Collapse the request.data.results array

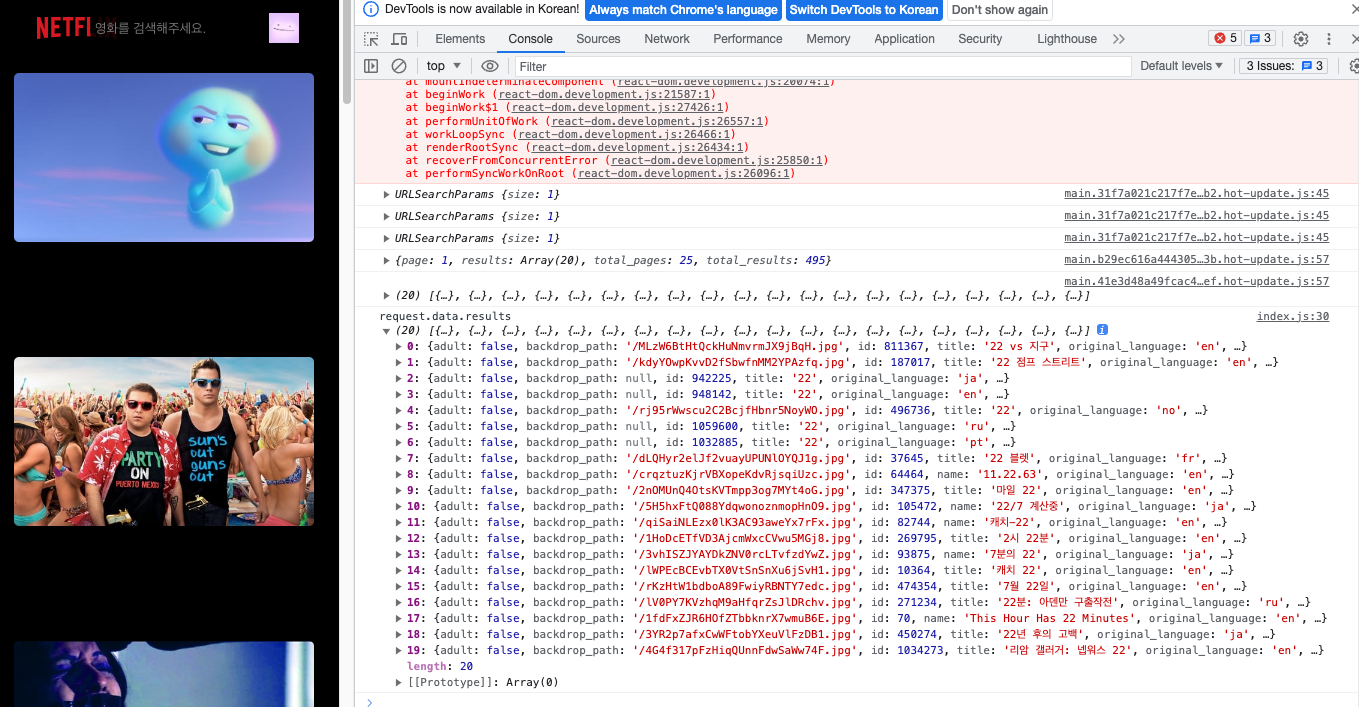[x=387, y=330]
